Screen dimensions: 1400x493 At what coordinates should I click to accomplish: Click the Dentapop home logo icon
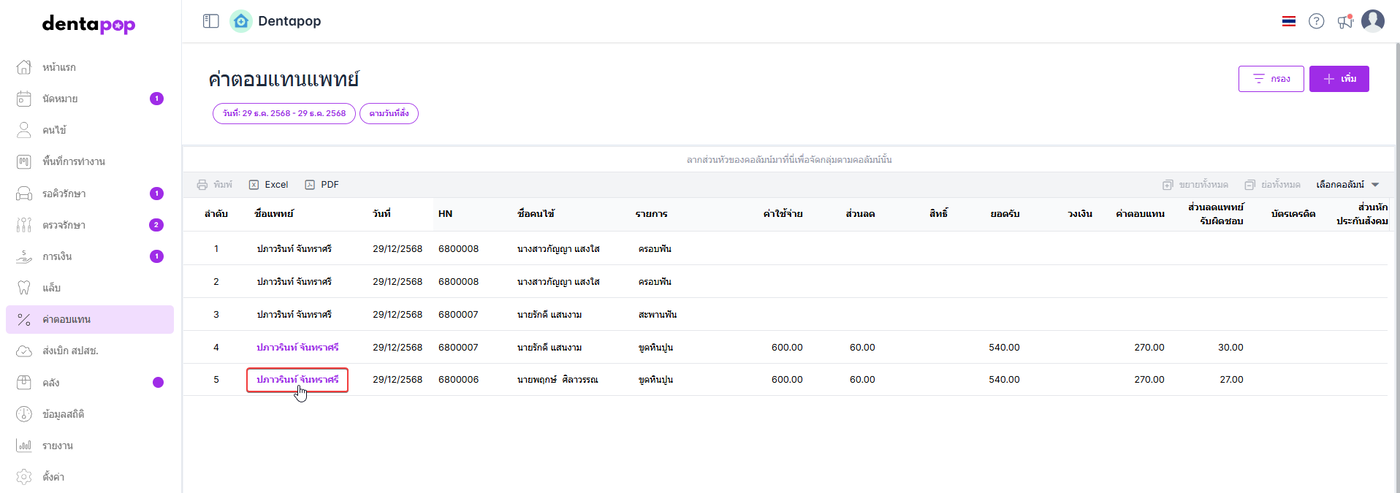point(240,21)
